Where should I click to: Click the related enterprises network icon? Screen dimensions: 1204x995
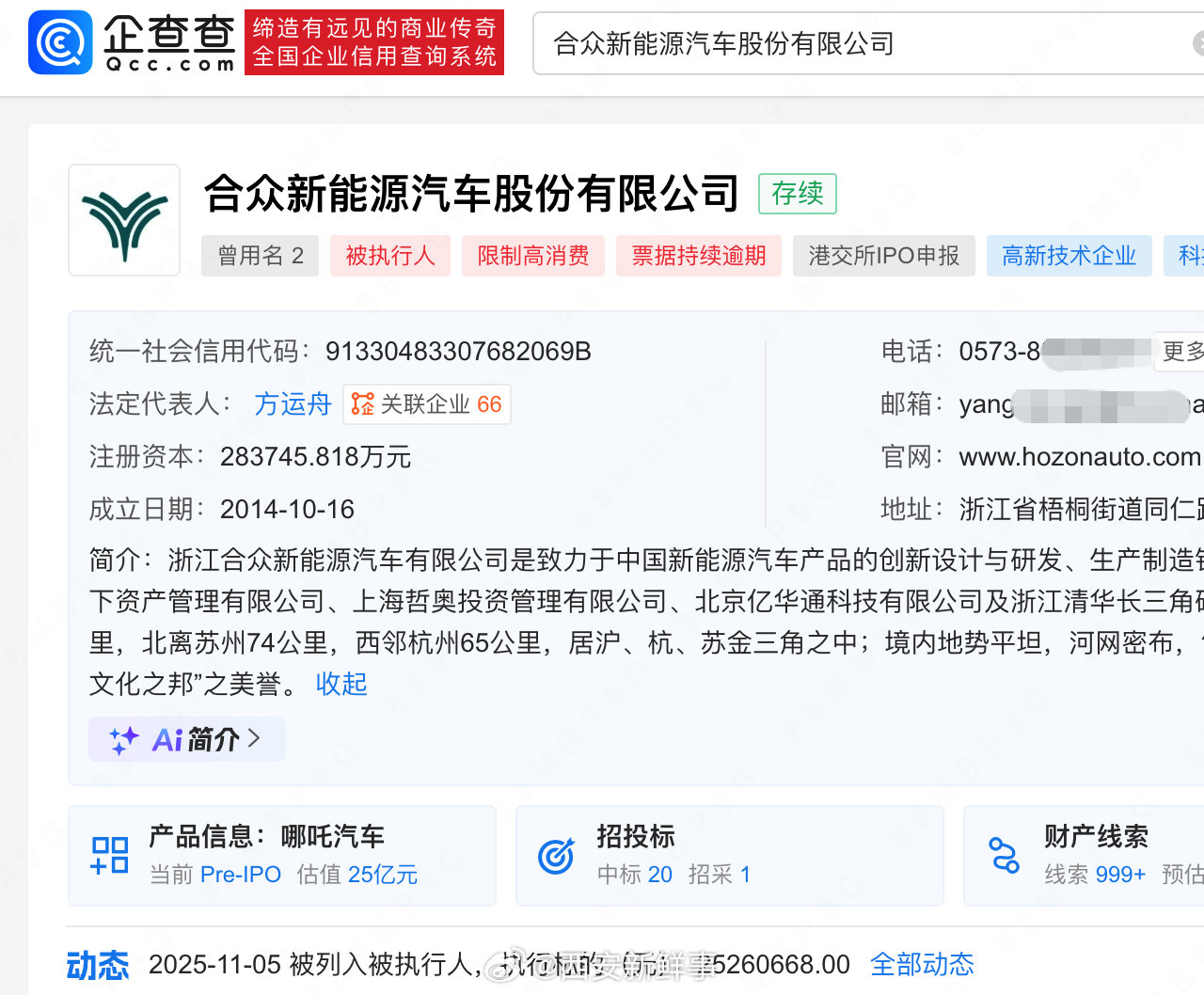tap(362, 404)
